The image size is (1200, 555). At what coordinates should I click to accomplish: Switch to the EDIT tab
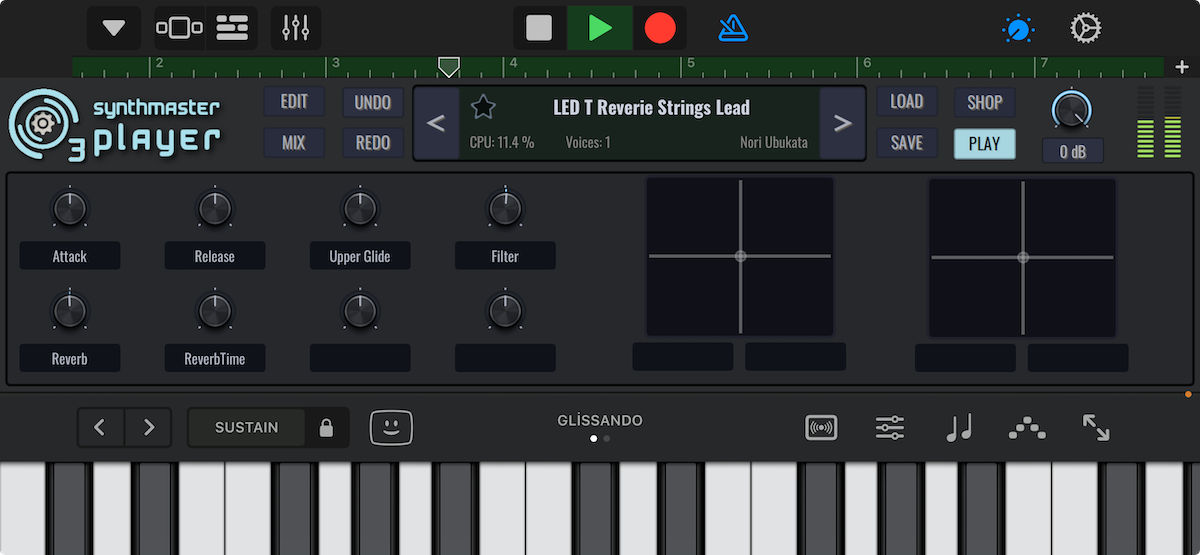click(294, 102)
